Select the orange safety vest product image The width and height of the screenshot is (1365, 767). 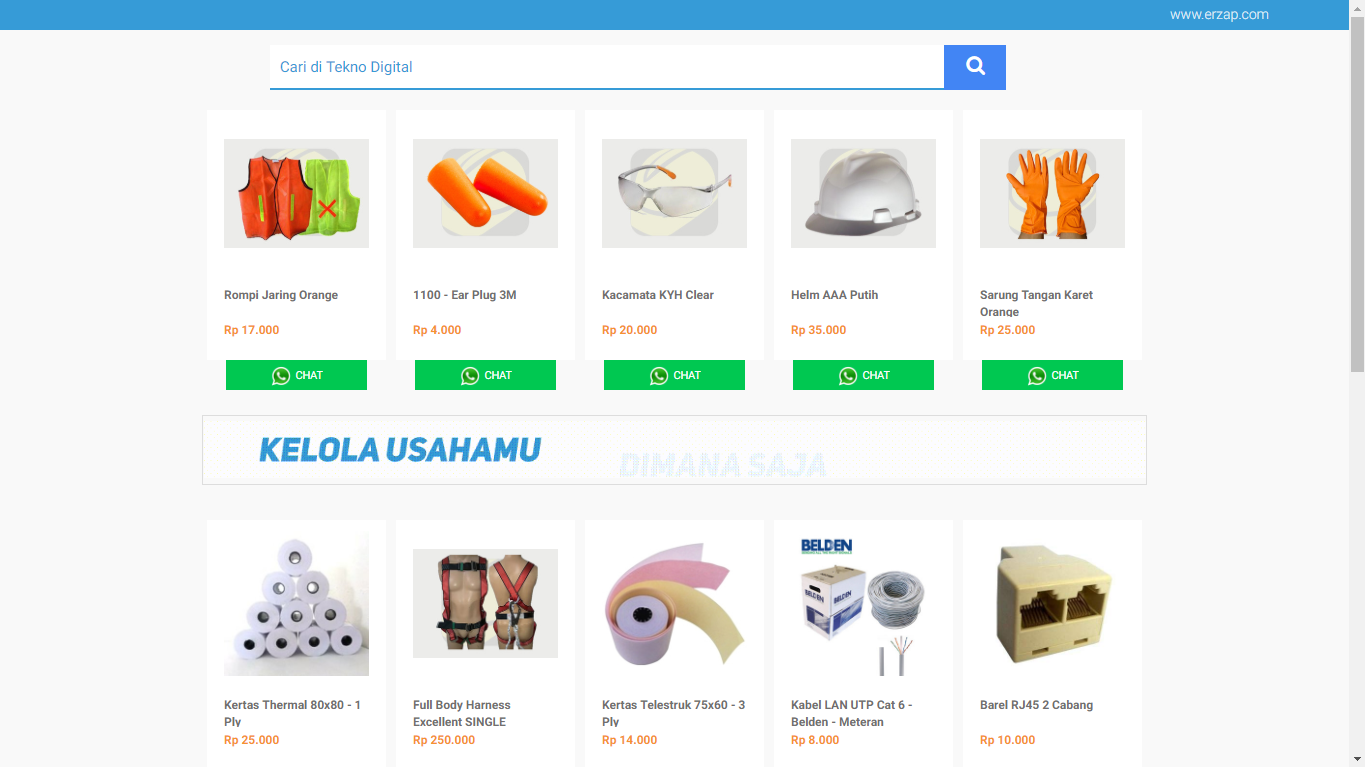(x=296, y=193)
